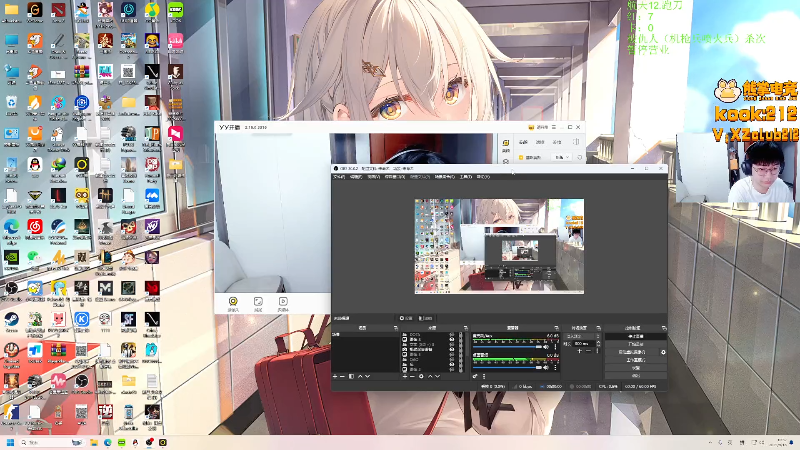
Task: Click the Windows taskbar search box
Action: 51,442
